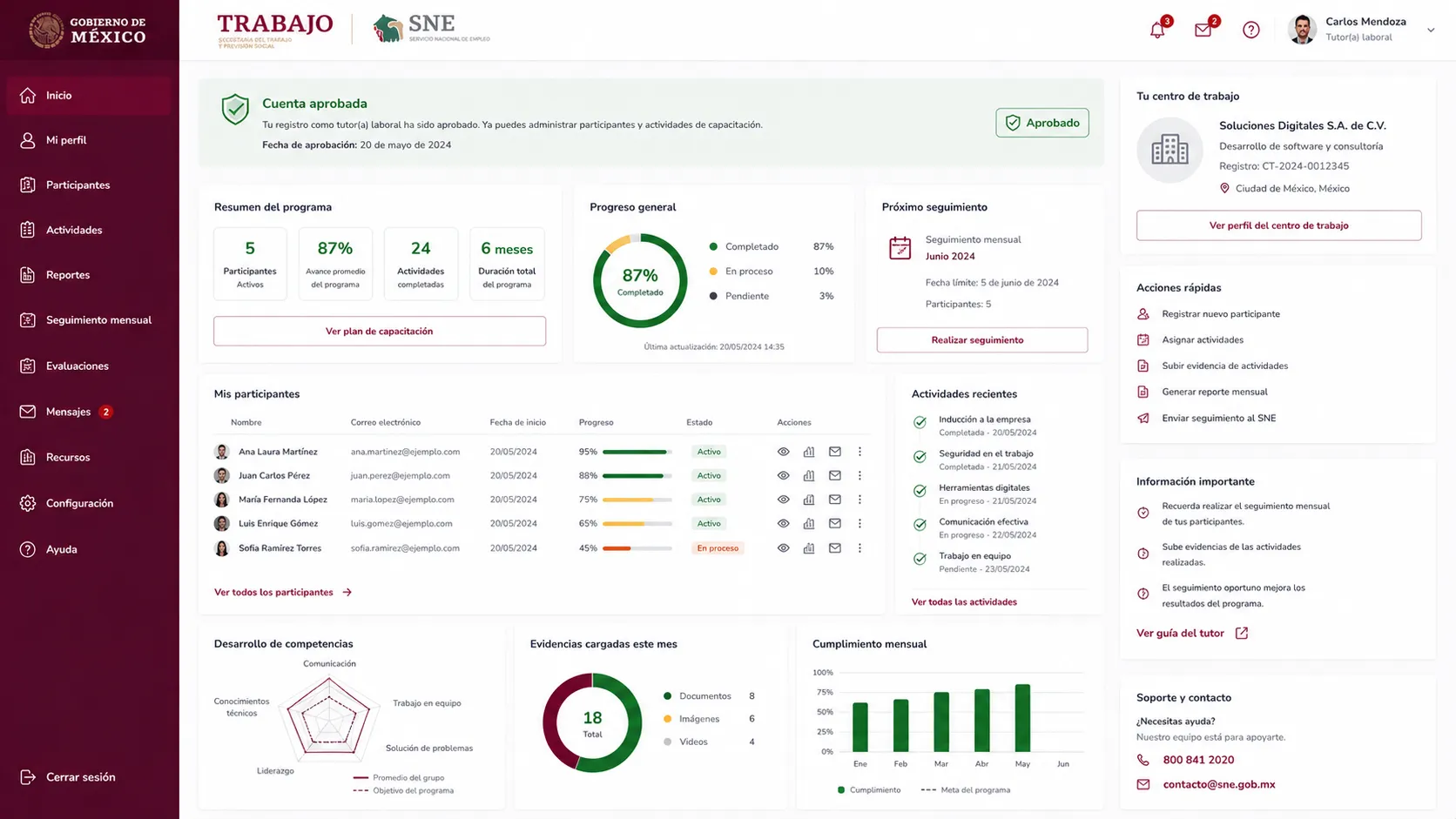Open the mail envelope icon in header

1203,30
